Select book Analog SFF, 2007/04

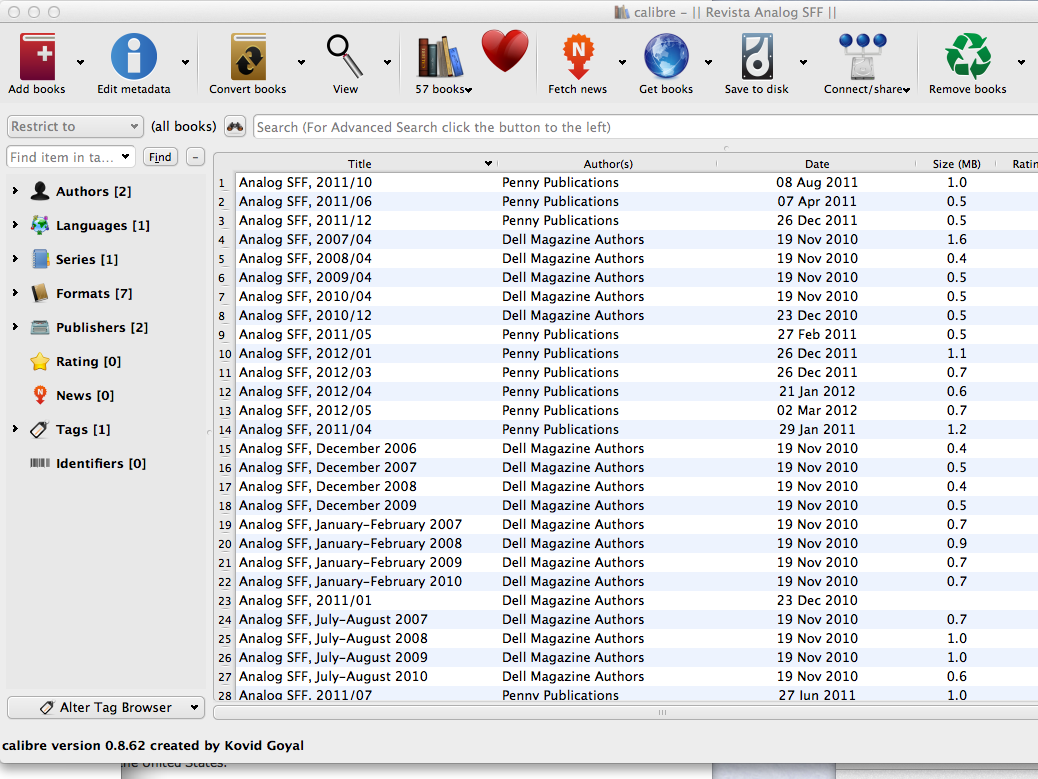[305, 239]
